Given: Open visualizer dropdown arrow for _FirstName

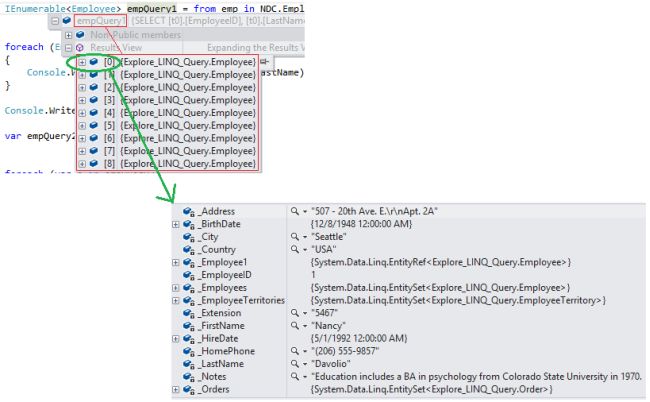Looking at the screenshot, I should [305, 326].
